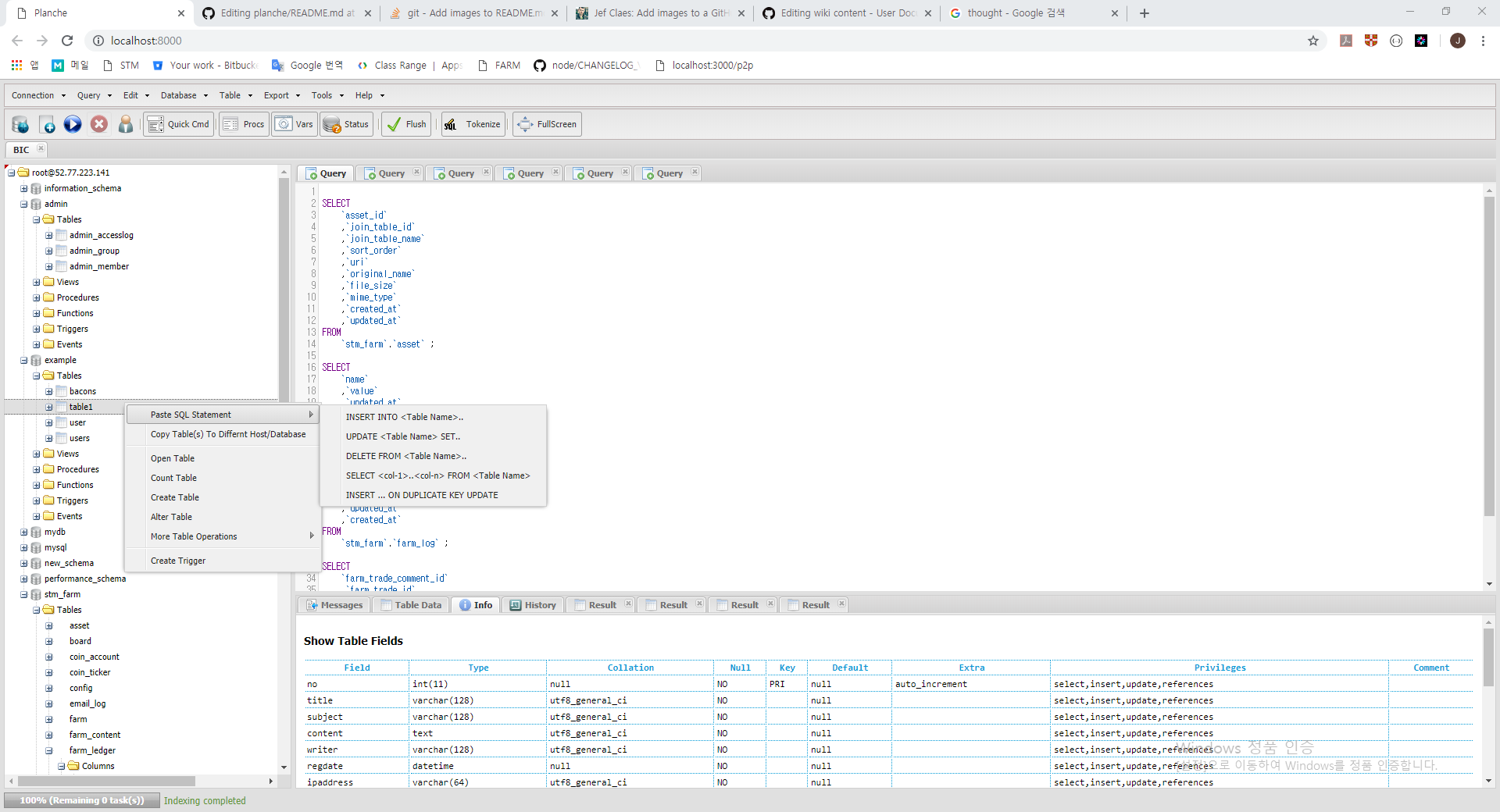
Task: Click Tokenize SQL button
Action: point(473,124)
